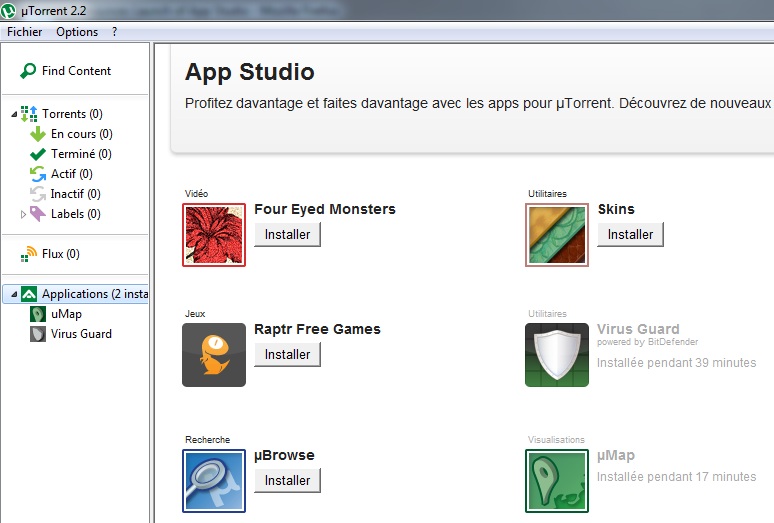
Task: Install the Four Eyed Monsters app
Action: click(287, 234)
